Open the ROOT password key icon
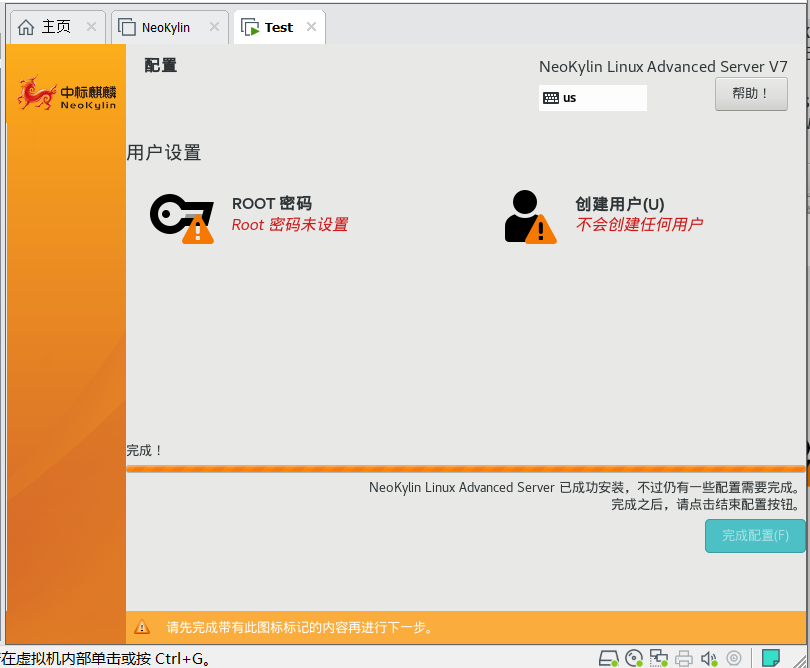The height and width of the screenshot is (668, 810). coord(182,218)
